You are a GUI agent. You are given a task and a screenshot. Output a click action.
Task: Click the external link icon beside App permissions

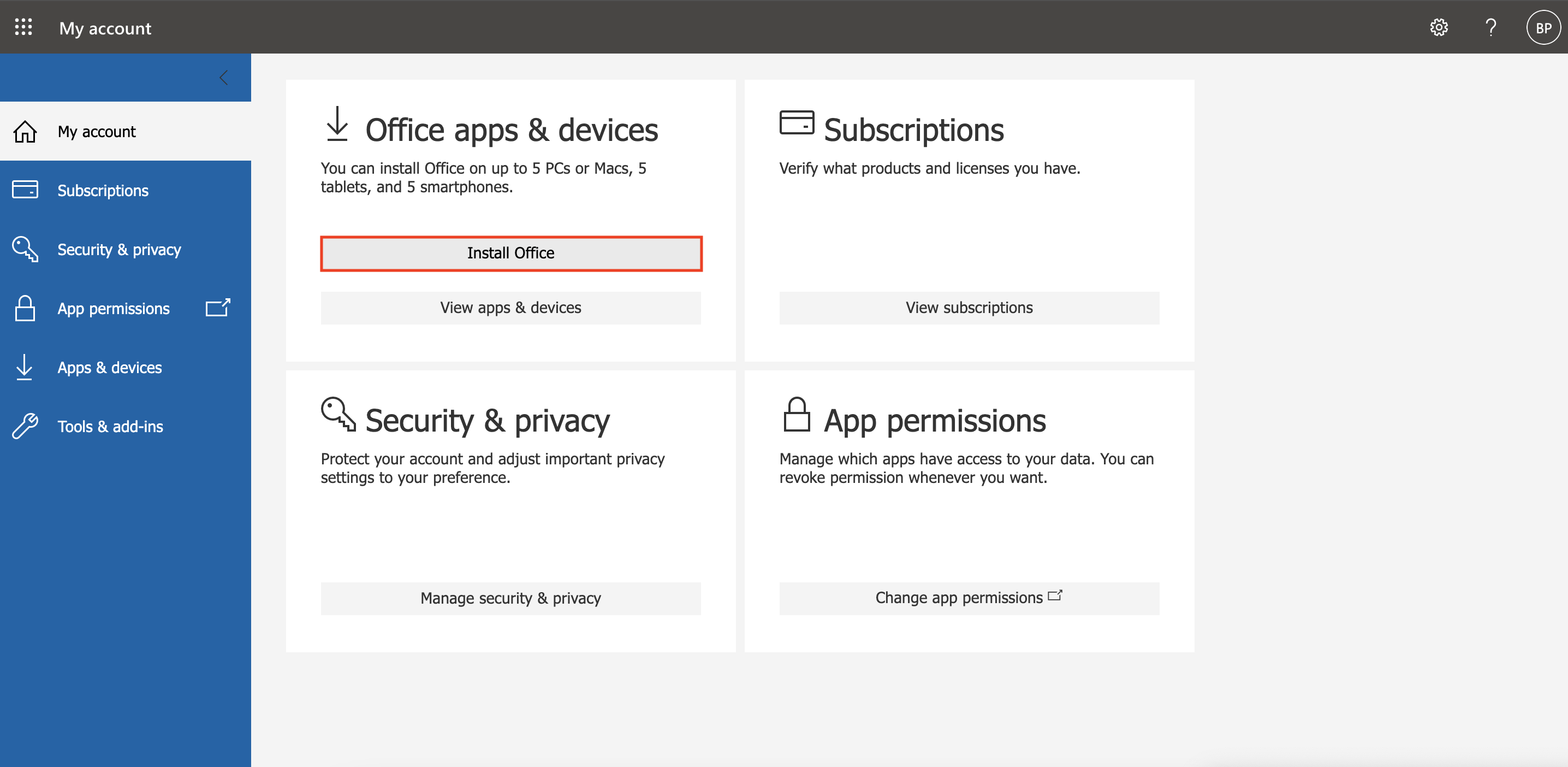click(x=218, y=308)
